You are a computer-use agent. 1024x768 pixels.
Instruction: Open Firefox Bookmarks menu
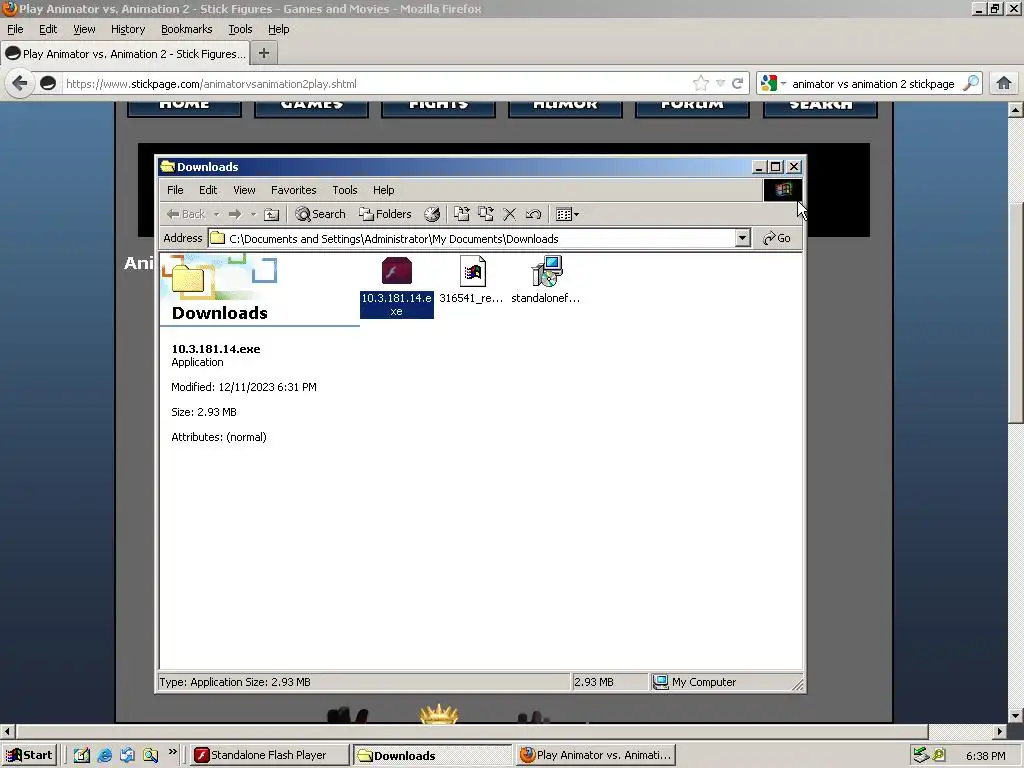click(186, 29)
